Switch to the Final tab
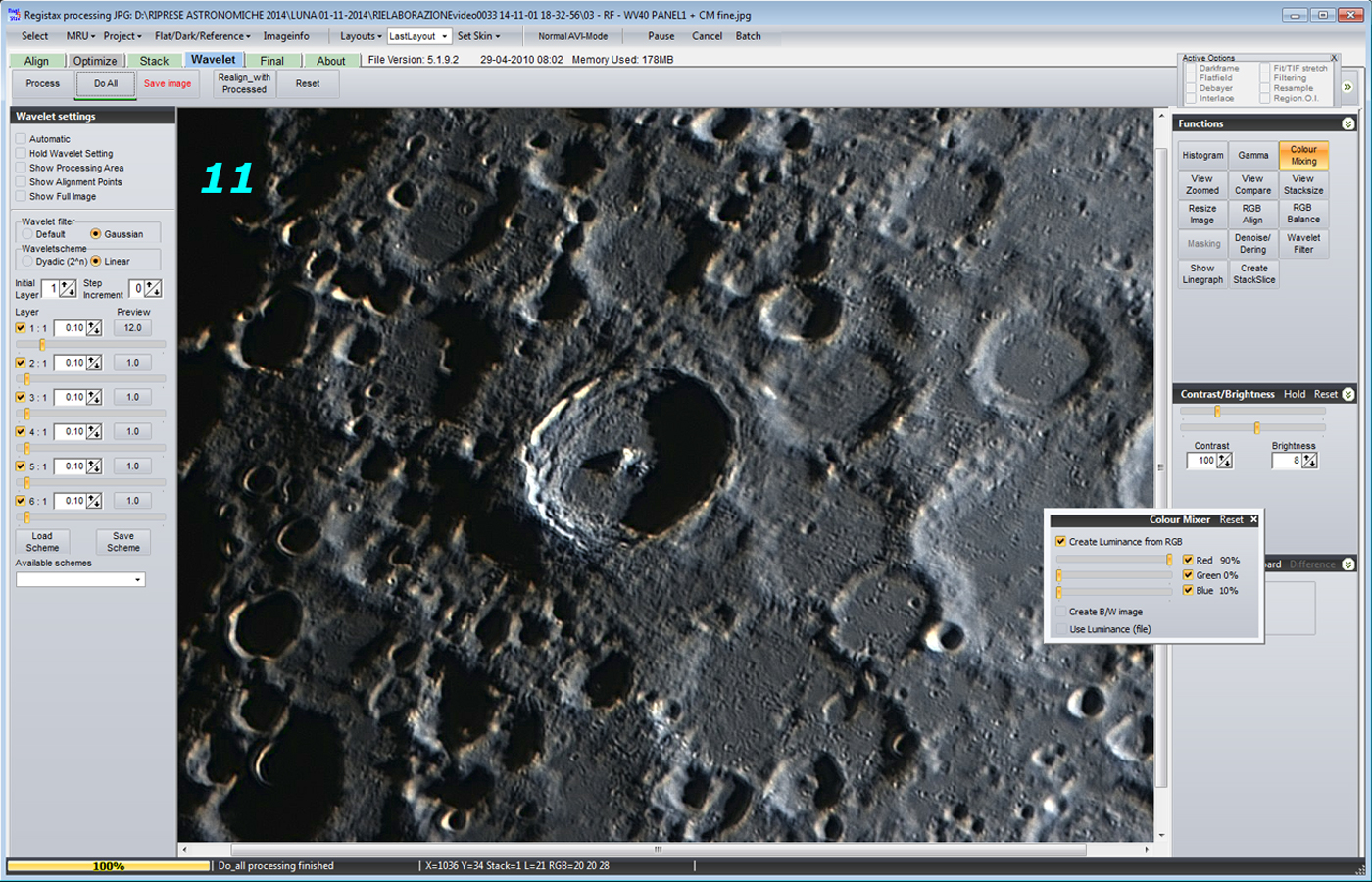Image resolution: width=1372 pixels, height=882 pixels. [x=272, y=61]
